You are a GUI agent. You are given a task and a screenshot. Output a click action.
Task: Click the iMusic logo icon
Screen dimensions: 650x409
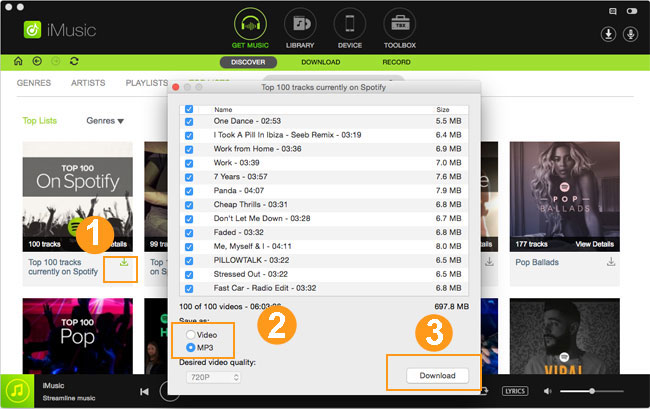32,30
